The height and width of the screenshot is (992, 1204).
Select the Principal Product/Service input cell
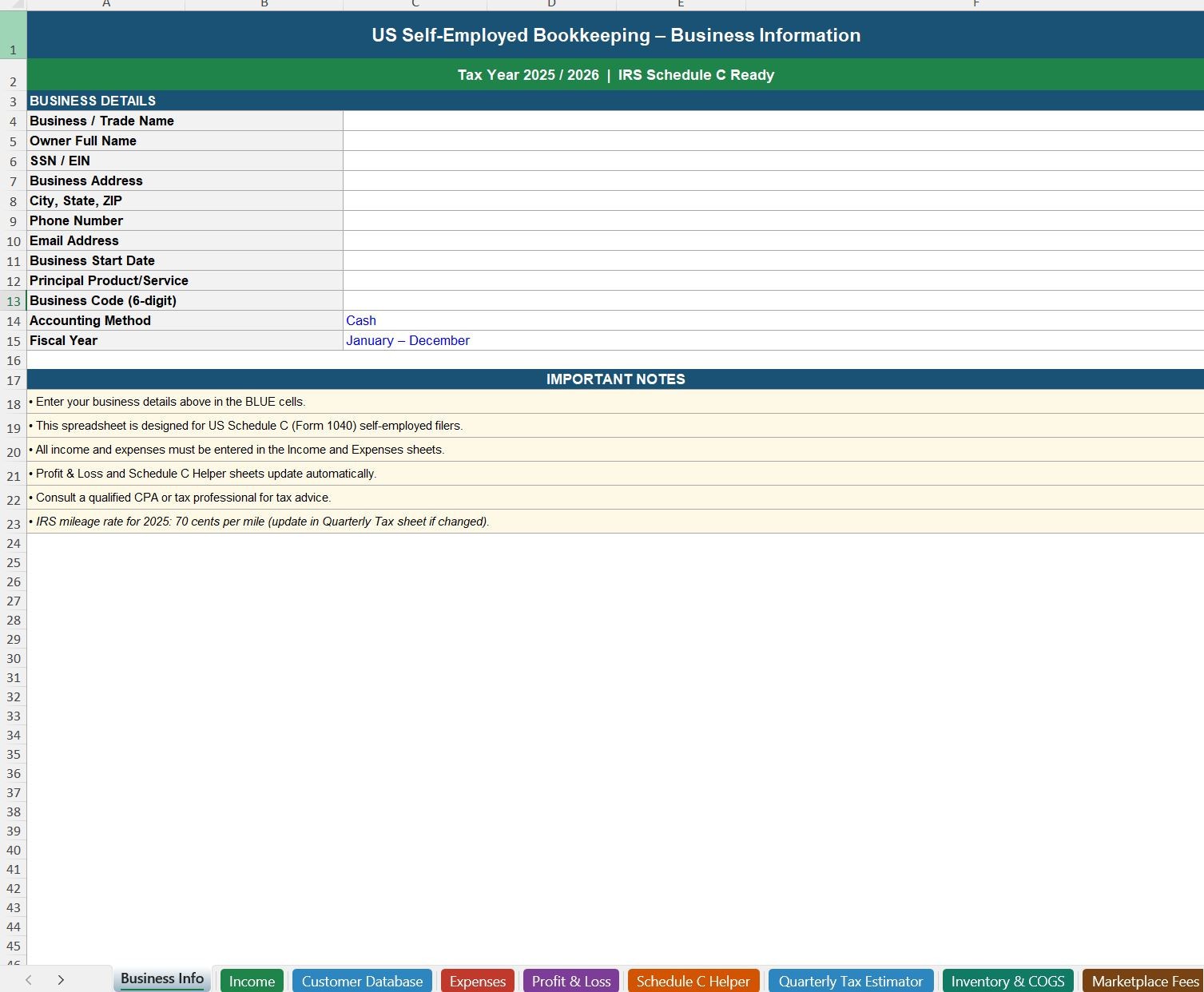[773, 280]
